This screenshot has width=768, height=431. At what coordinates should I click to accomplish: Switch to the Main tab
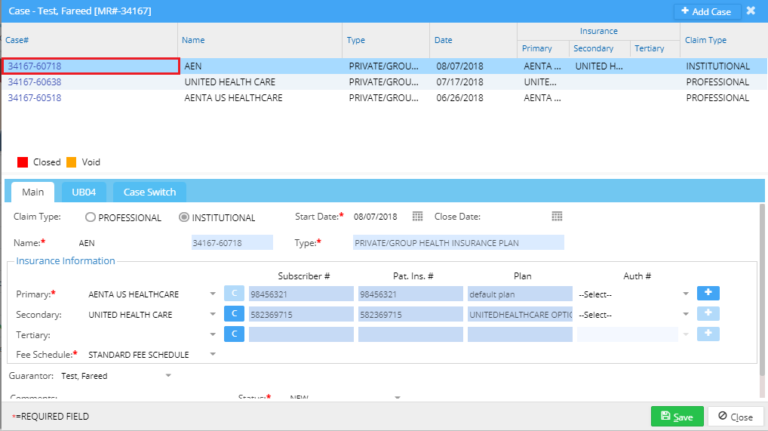[33, 192]
